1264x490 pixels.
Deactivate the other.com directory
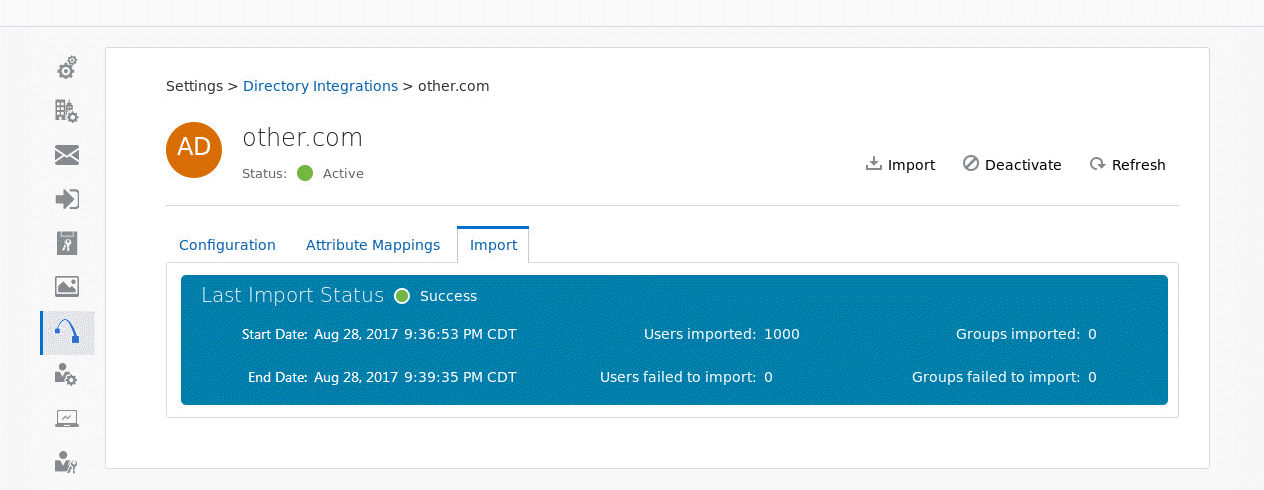pos(1012,165)
